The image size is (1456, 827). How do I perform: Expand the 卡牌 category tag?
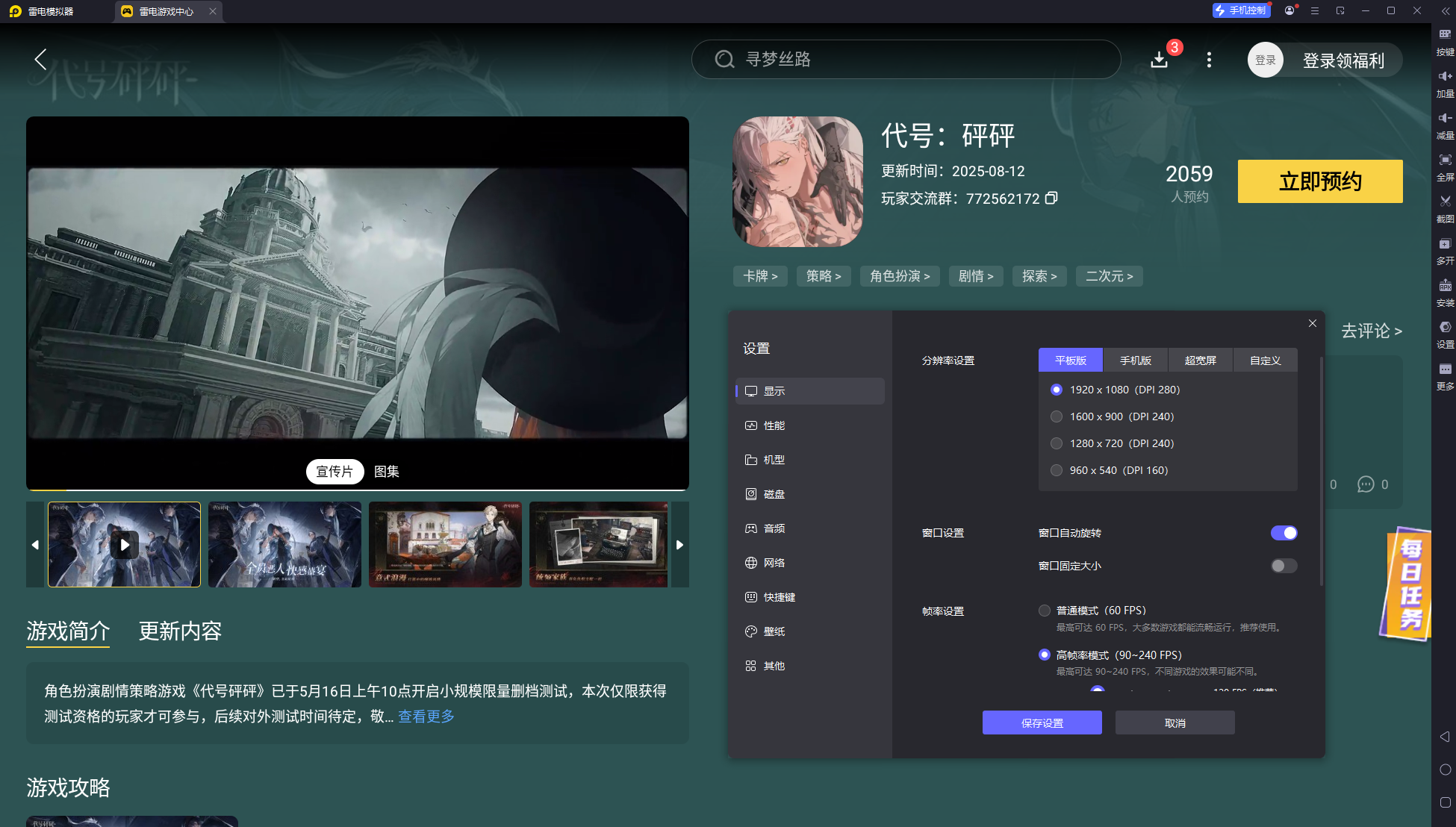click(759, 275)
